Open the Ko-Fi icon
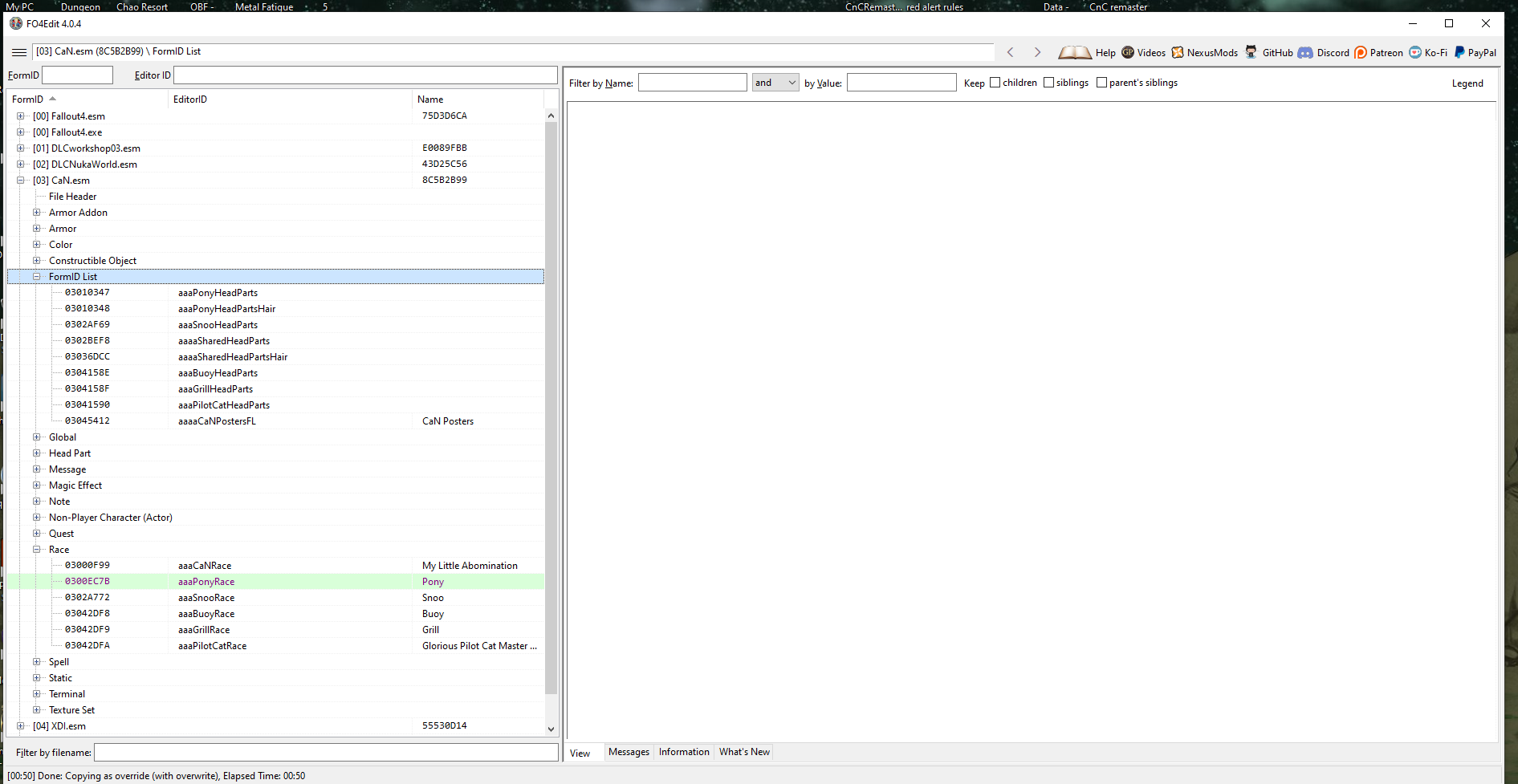 click(x=1415, y=52)
